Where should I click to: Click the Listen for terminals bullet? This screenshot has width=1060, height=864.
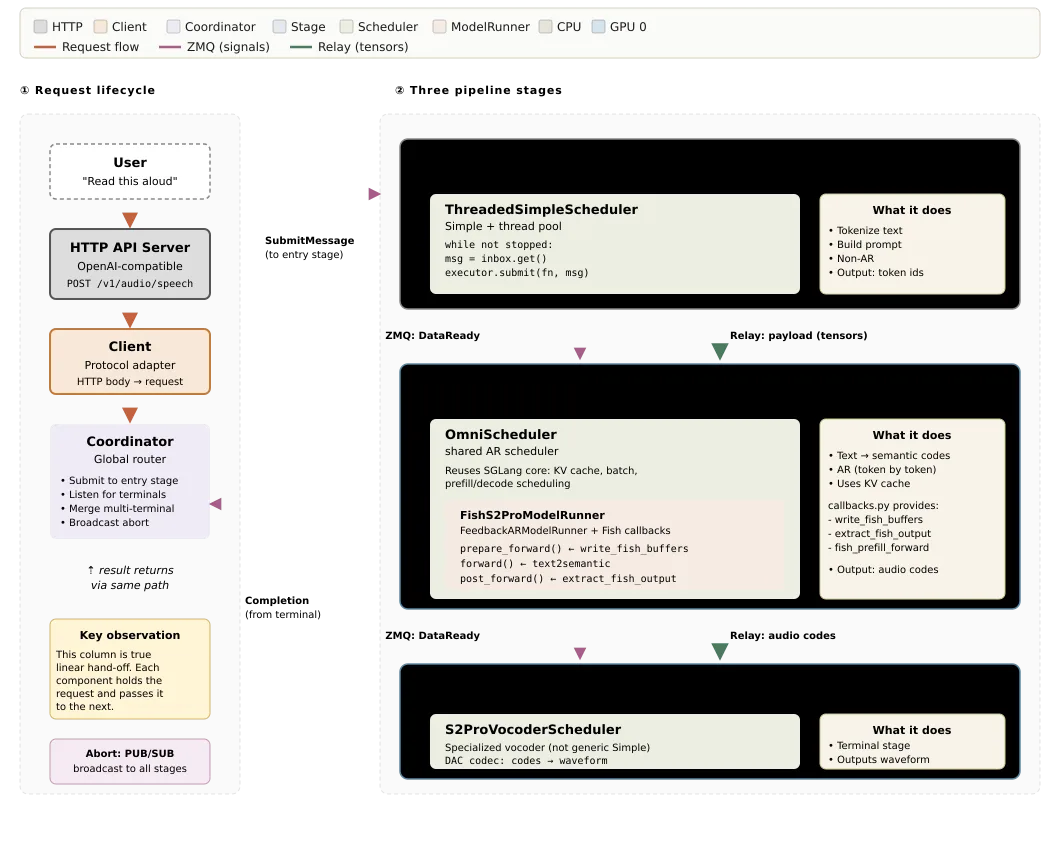[114, 494]
